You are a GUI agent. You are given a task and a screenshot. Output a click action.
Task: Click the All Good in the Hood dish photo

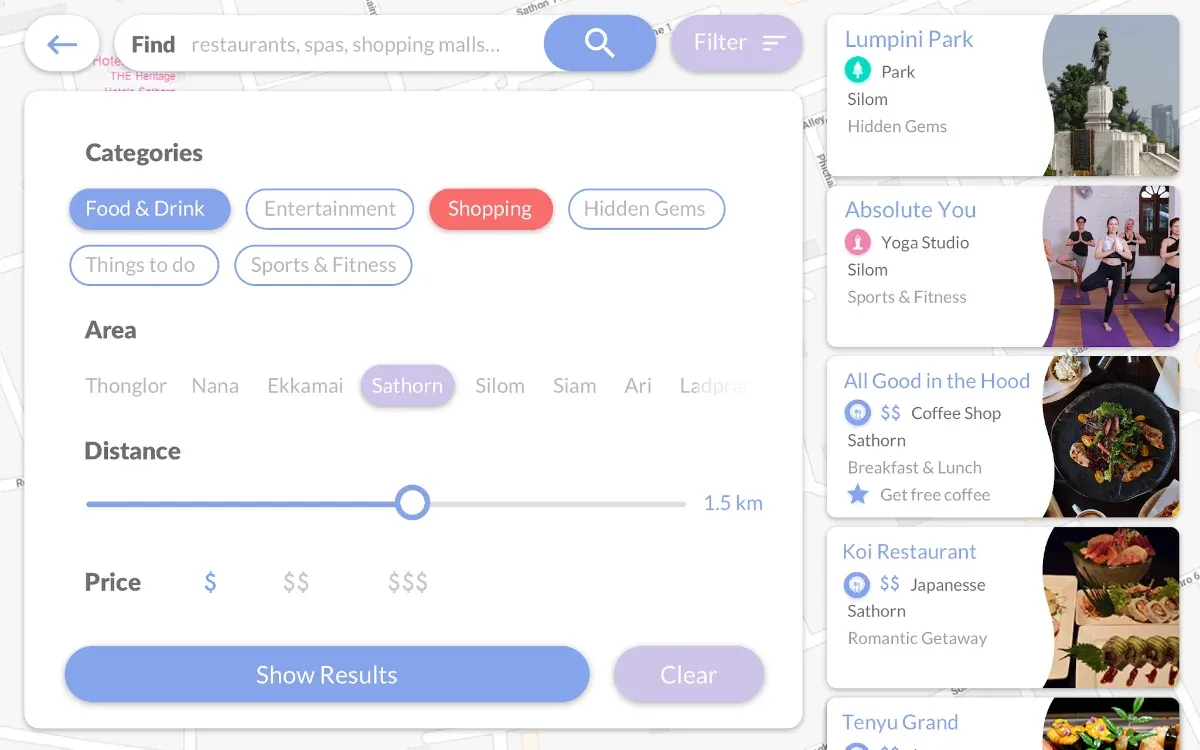coord(1112,437)
